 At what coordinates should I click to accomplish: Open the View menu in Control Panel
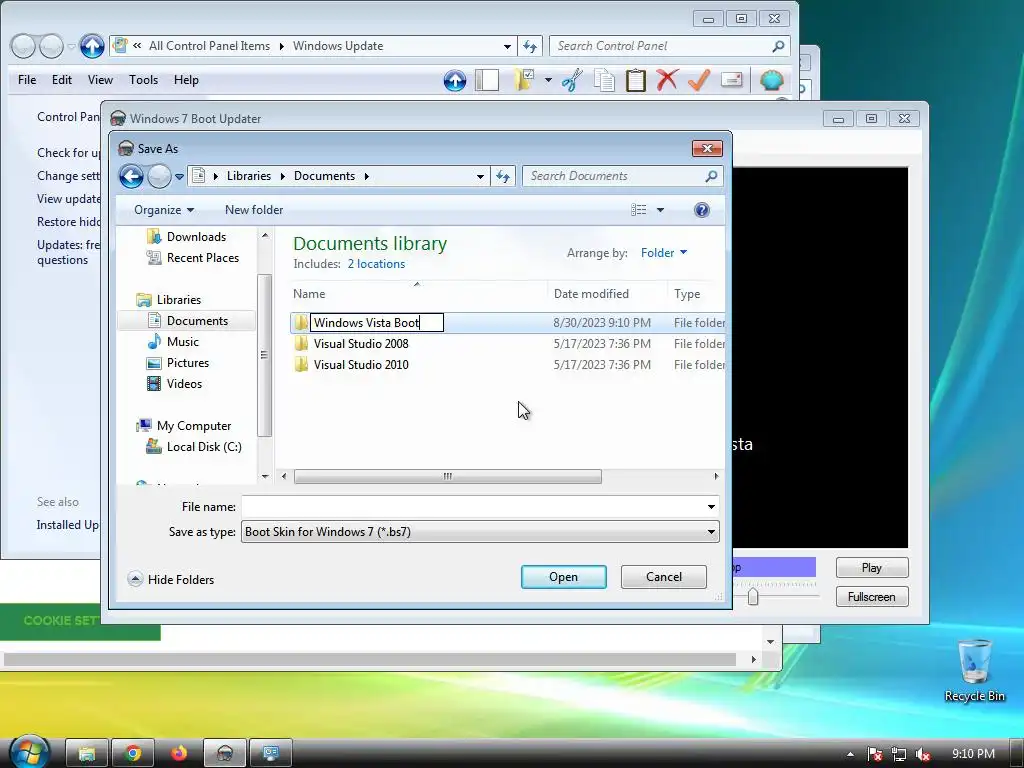(100, 80)
